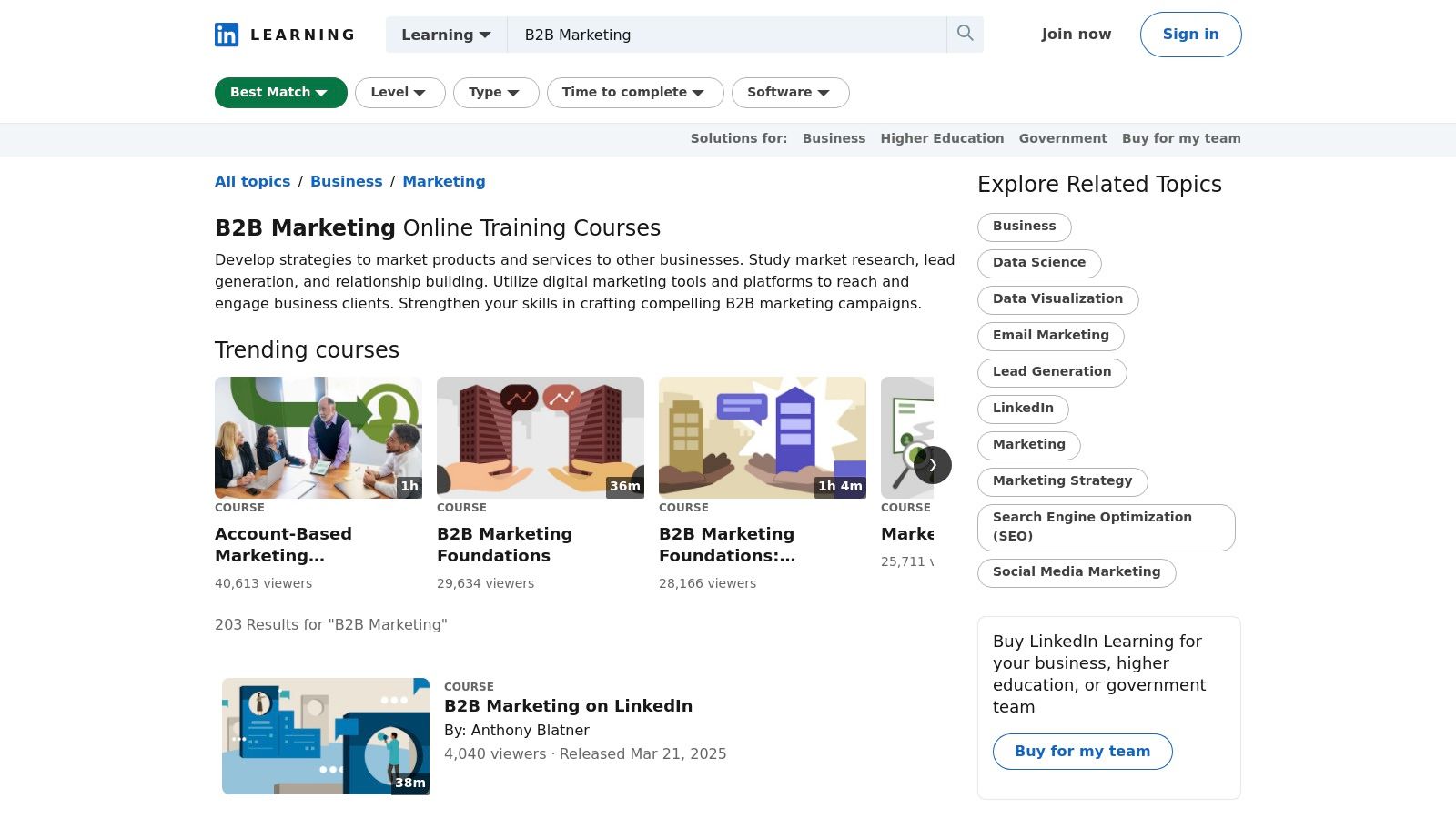This screenshot has height=819, width=1456.
Task: Click the Trending courses heading
Action: pyautogui.click(x=307, y=350)
